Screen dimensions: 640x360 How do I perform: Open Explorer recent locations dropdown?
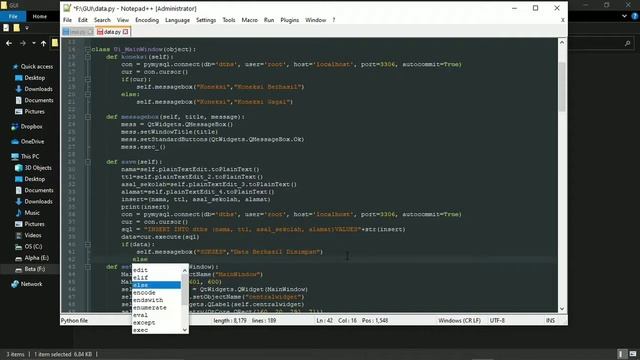point(33,43)
